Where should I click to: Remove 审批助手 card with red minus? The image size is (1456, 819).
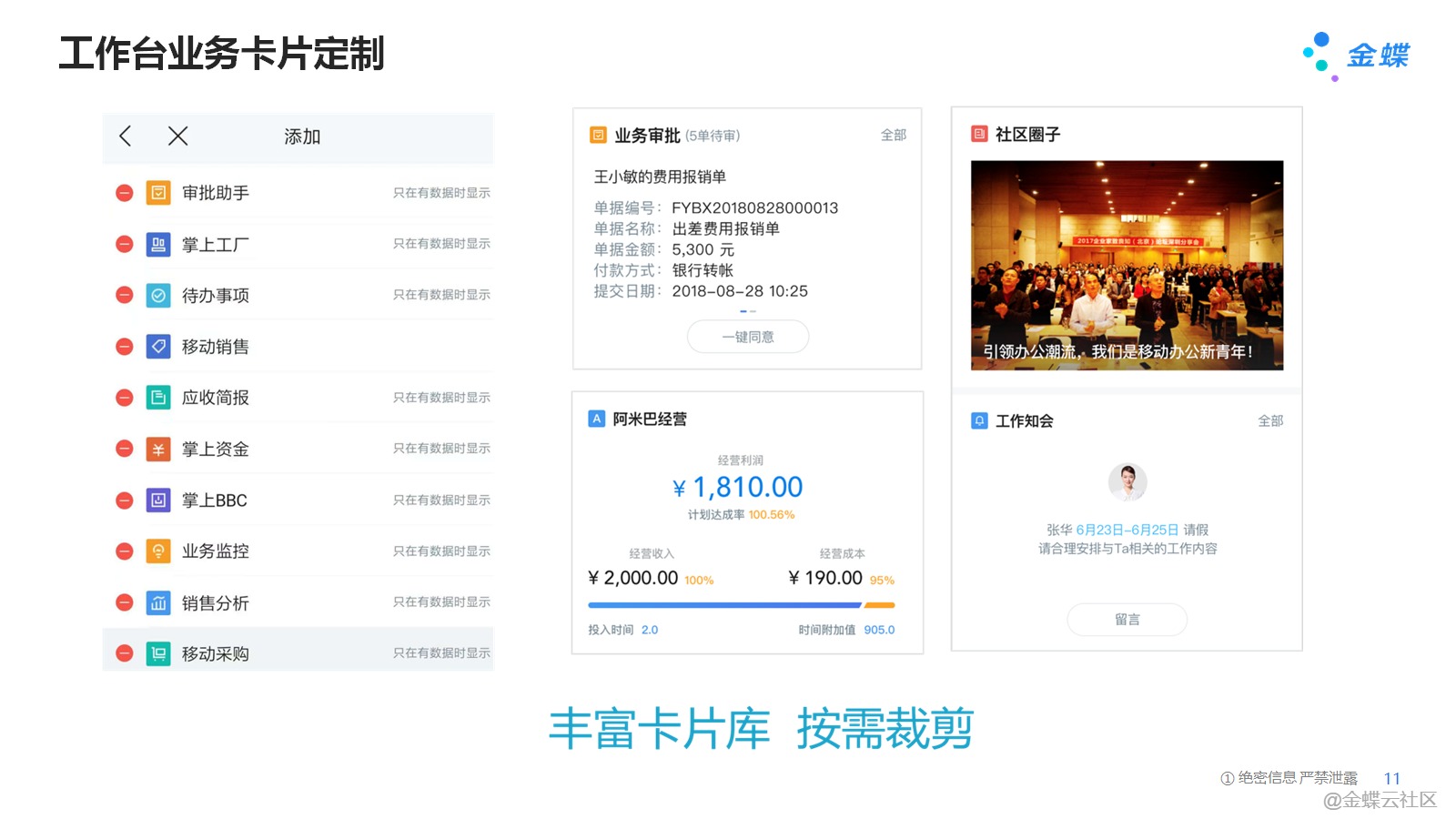125,193
